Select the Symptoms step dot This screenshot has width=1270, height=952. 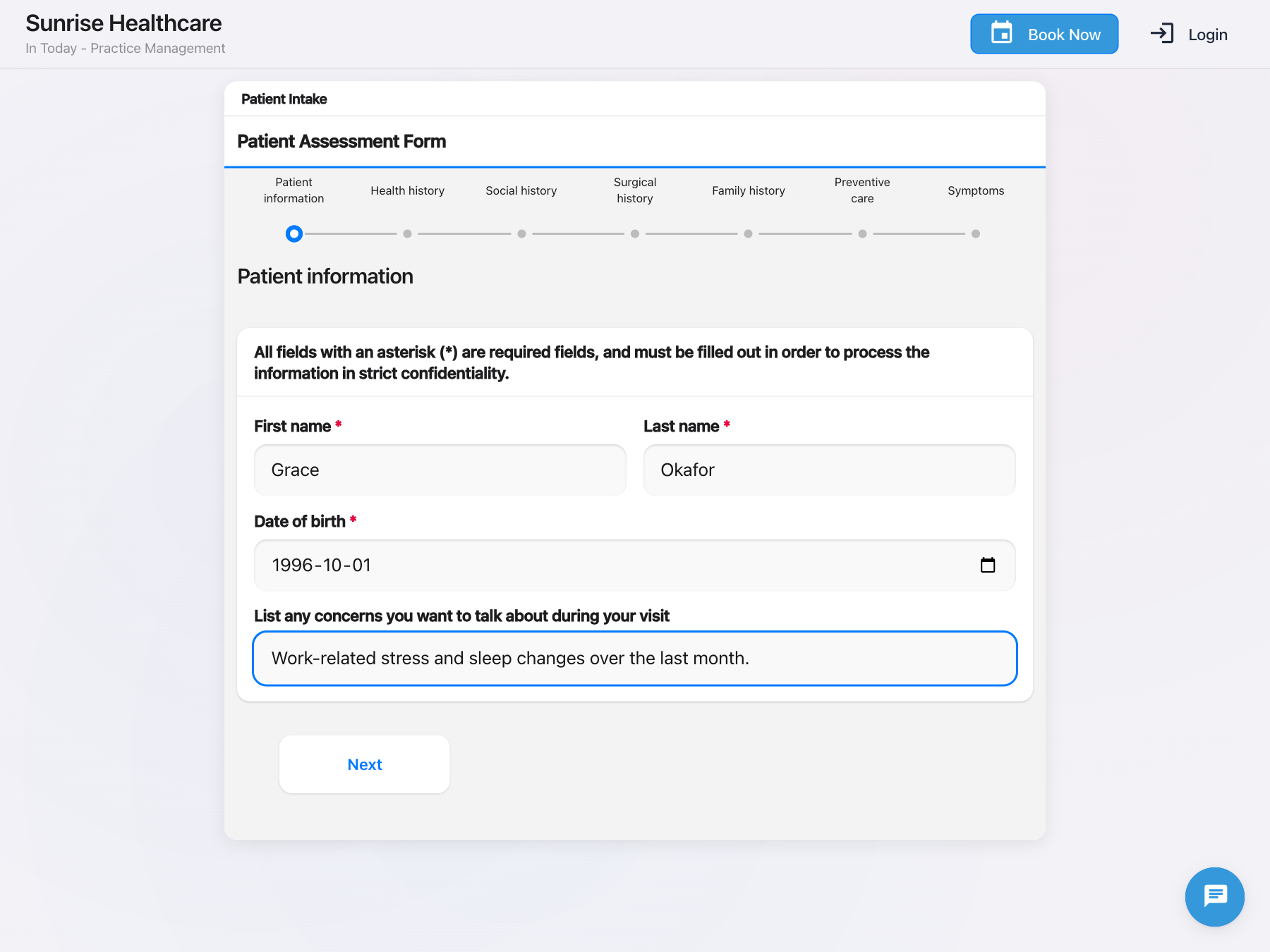point(976,233)
